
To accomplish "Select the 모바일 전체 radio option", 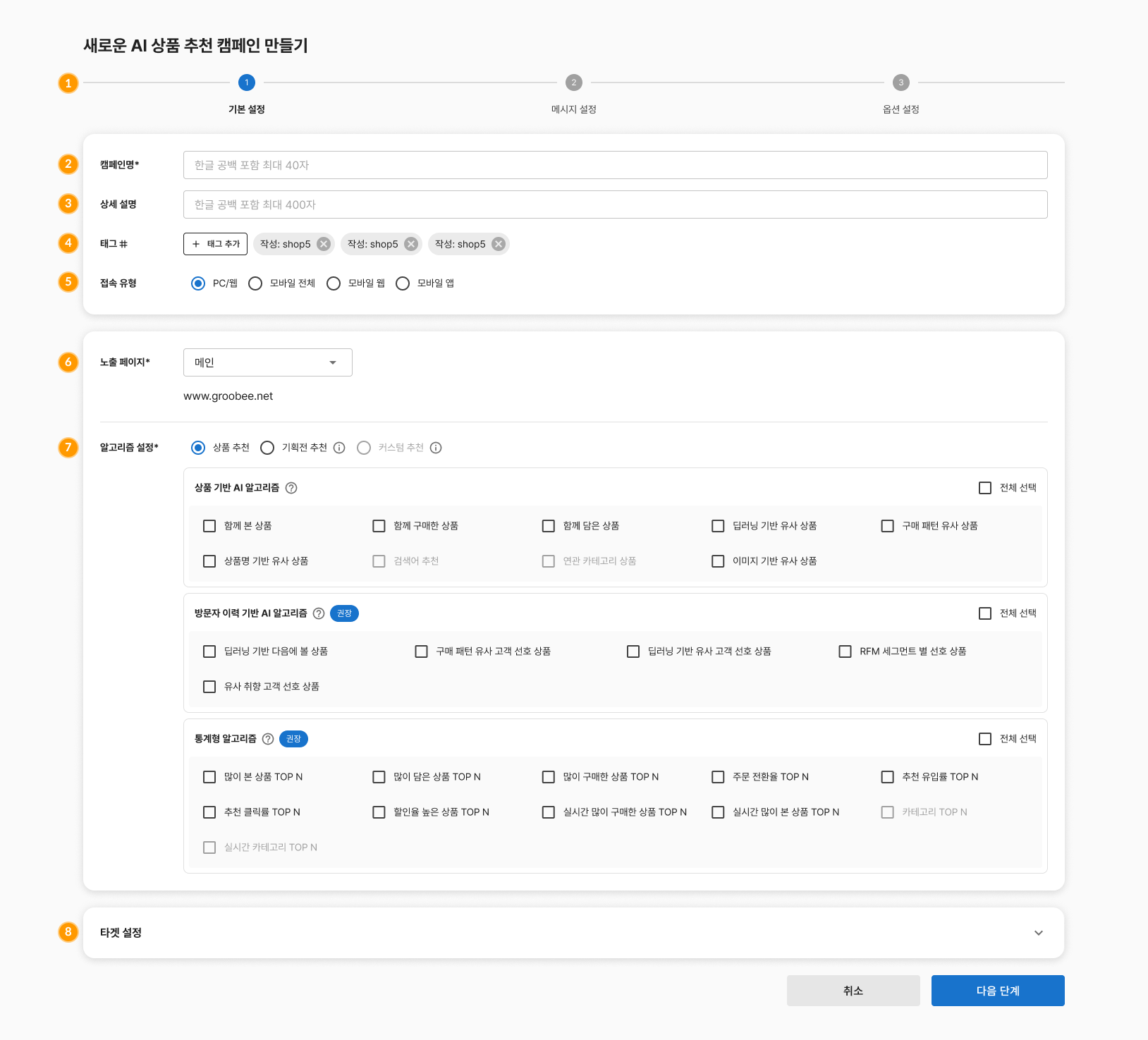I will click(x=255, y=283).
